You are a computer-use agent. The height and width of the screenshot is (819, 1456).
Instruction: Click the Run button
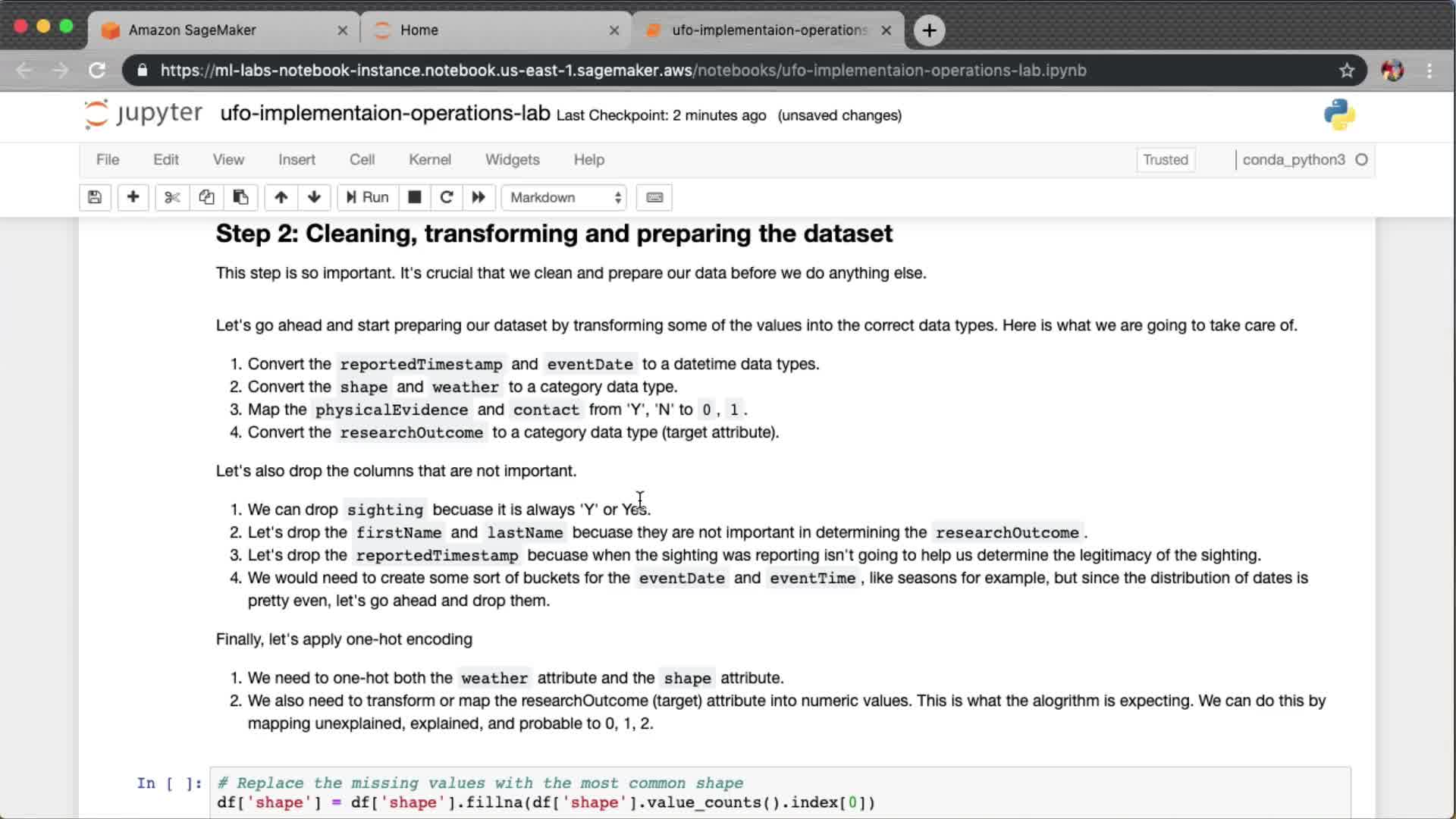click(368, 197)
